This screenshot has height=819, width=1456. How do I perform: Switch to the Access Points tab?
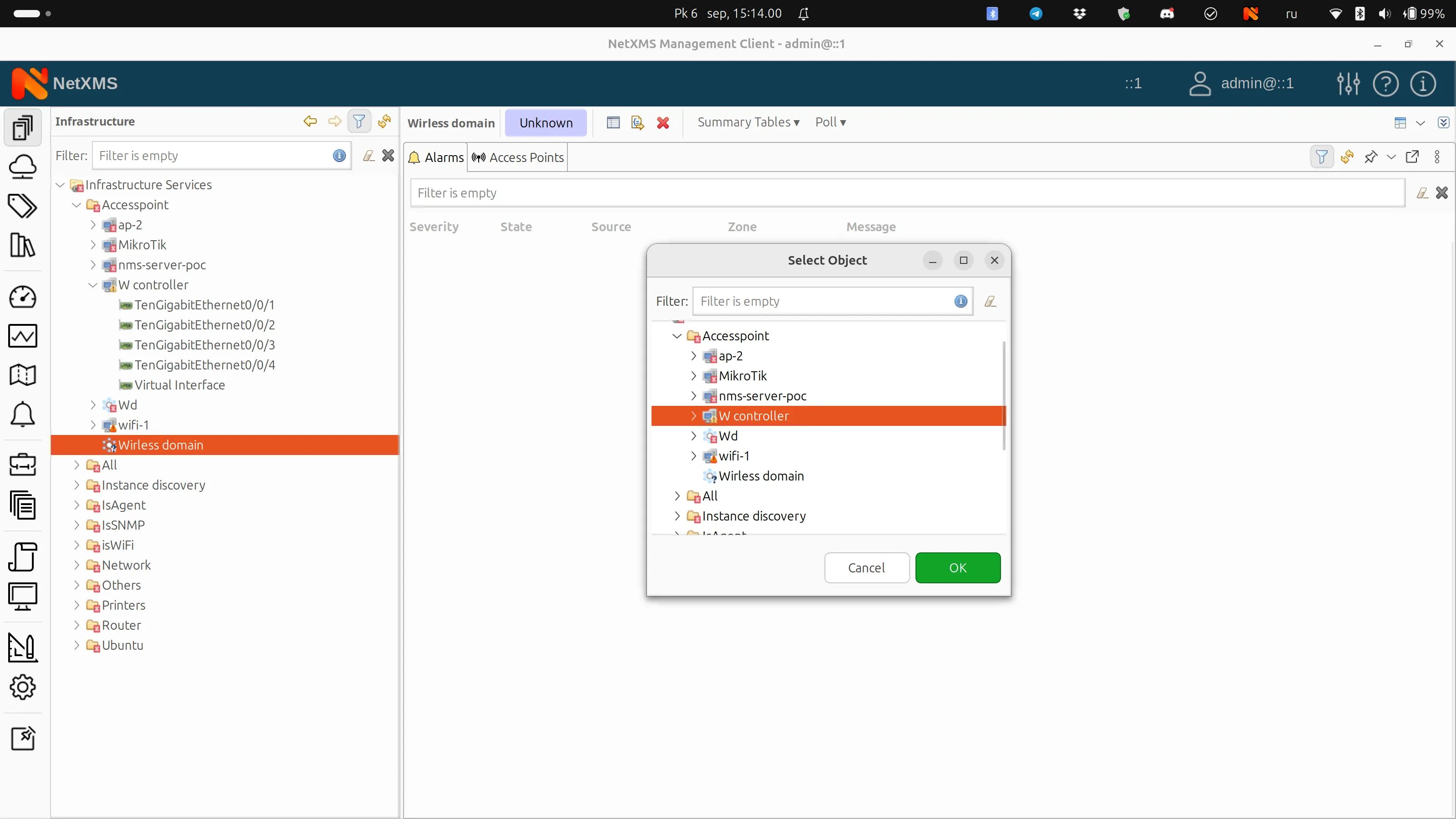point(517,157)
